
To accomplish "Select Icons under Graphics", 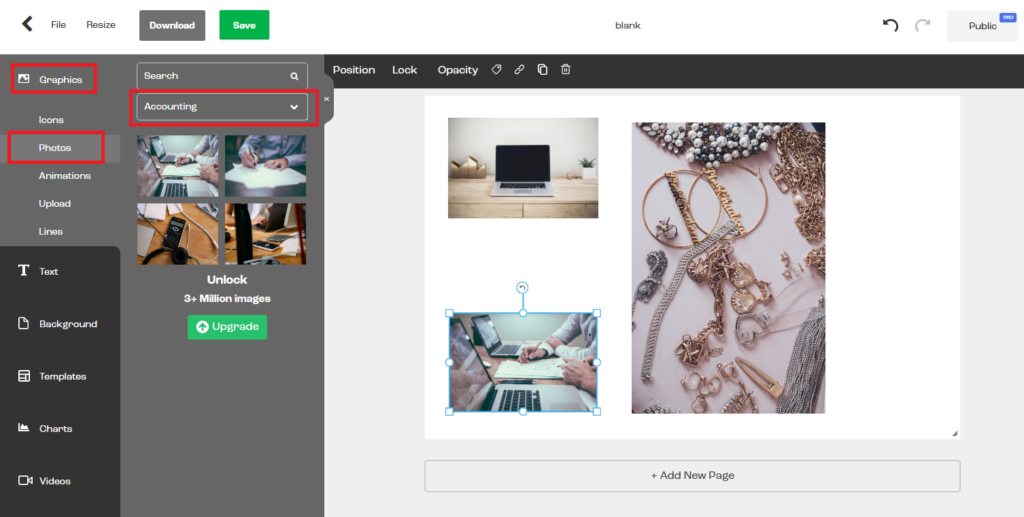I will pos(51,120).
